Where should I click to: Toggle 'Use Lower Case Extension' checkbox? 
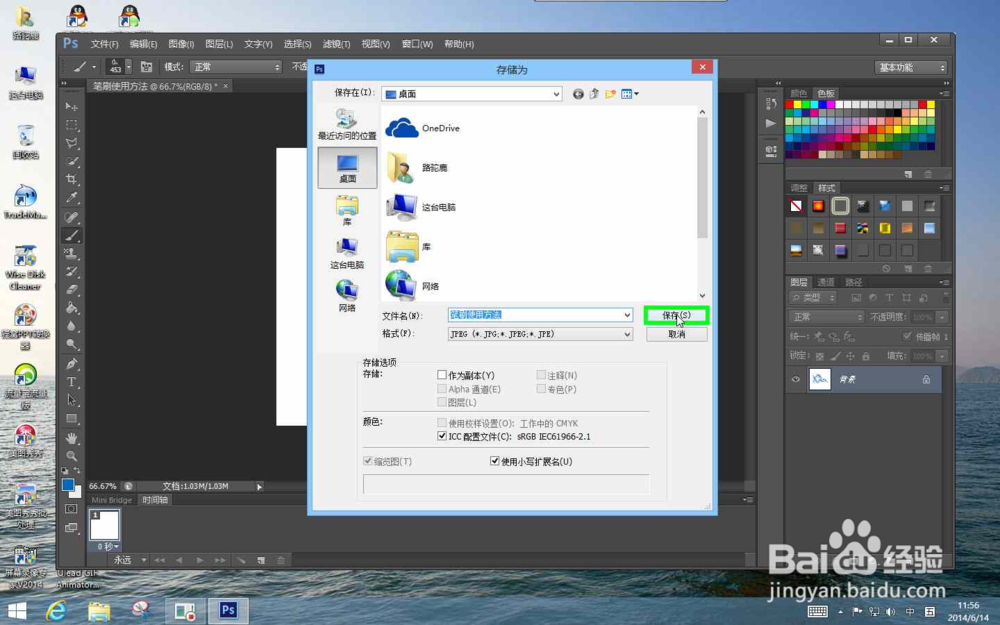tap(494, 461)
